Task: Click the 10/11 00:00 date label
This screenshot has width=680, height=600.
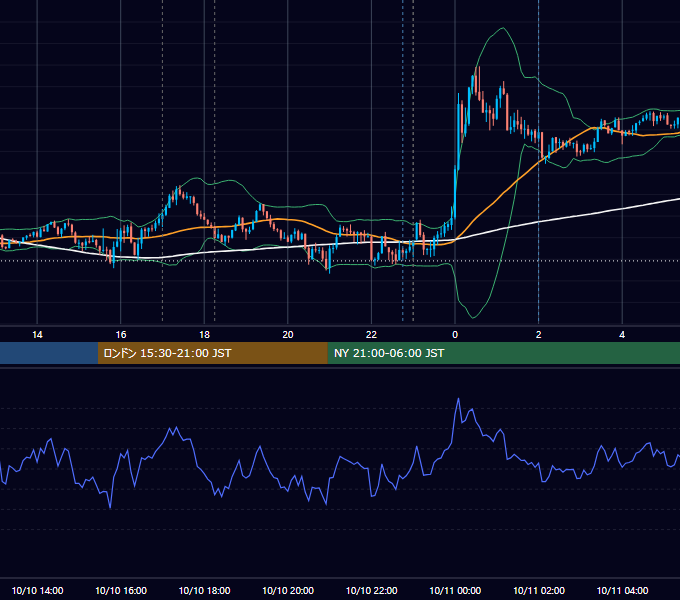Action: coord(455,590)
